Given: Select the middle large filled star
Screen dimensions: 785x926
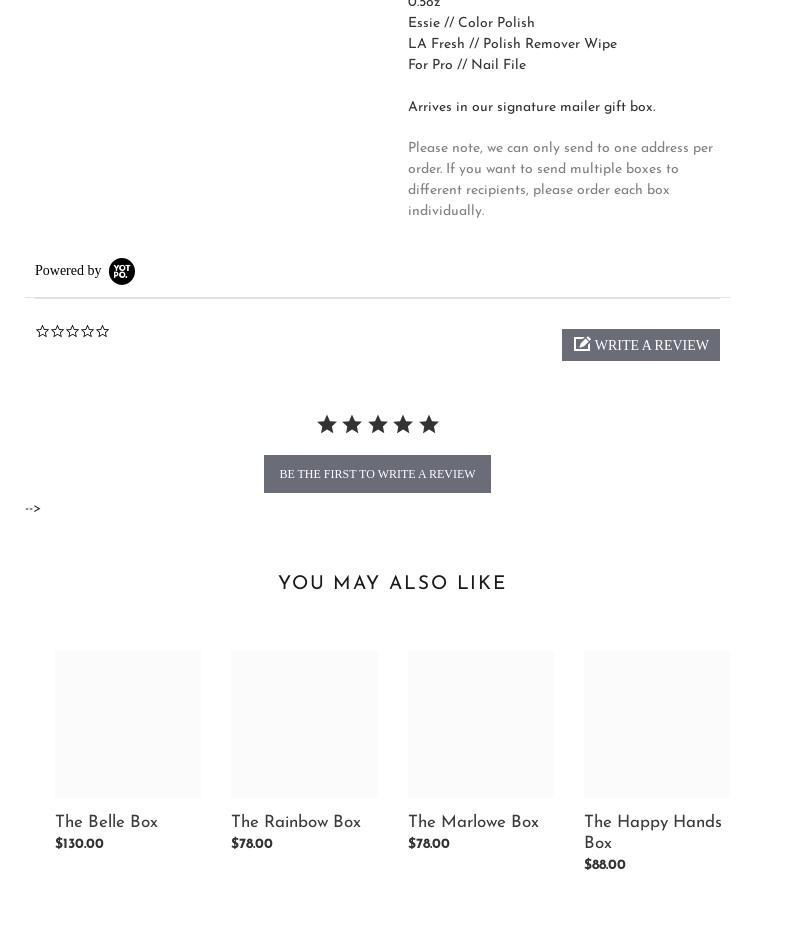Looking at the screenshot, I should [378, 424].
